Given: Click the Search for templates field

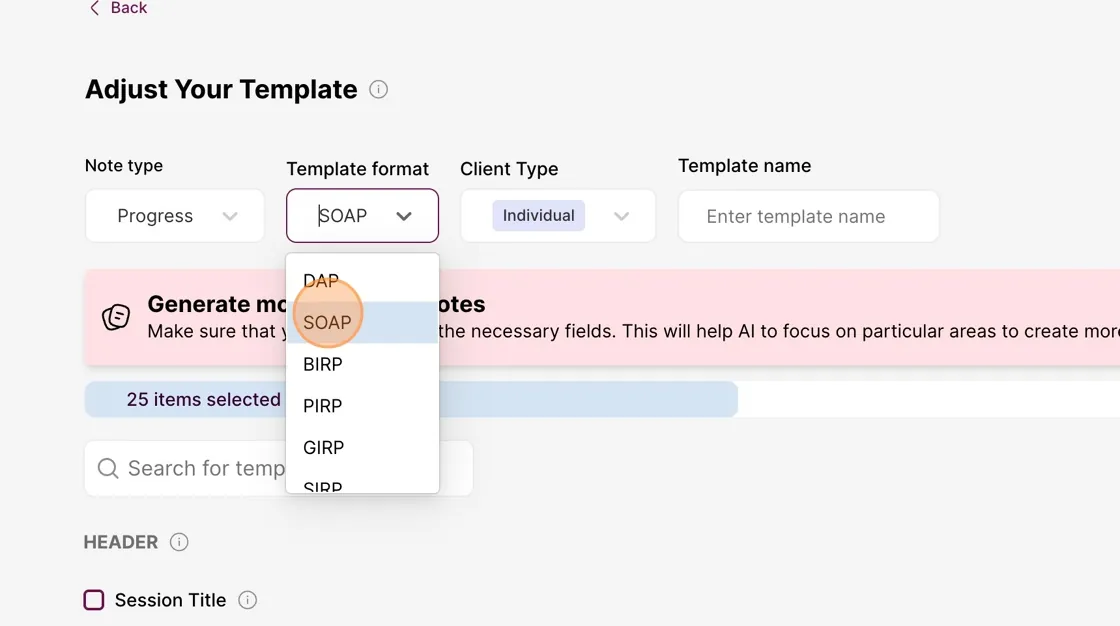Looking at the screenshot, I should tap(279, 468).
